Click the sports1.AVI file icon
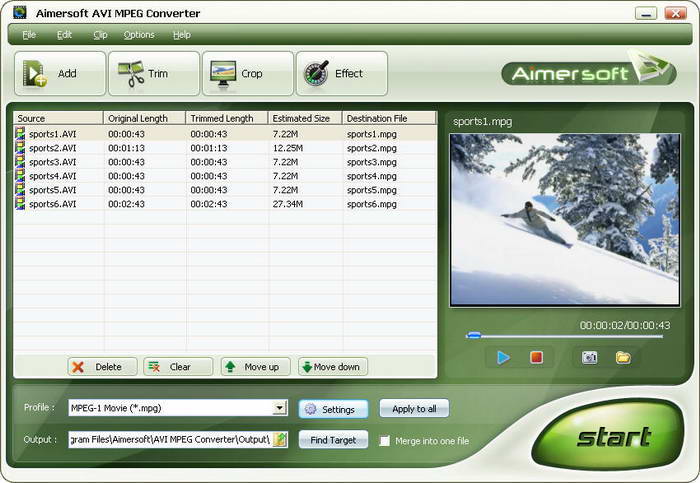This screenshot has width=700, height=483. [x=20, y=133]
